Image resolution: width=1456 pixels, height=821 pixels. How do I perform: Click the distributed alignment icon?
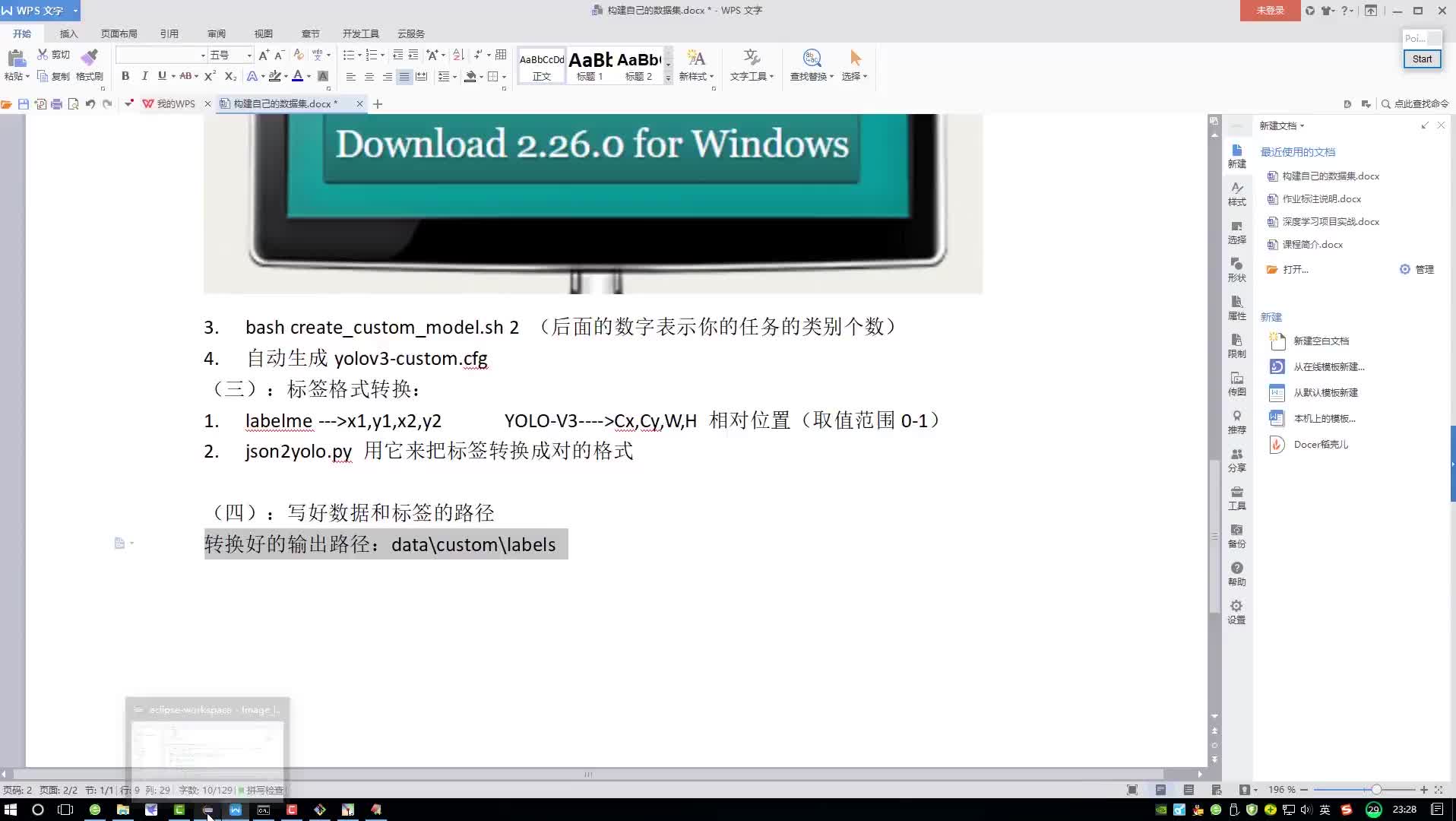point(422,76)
